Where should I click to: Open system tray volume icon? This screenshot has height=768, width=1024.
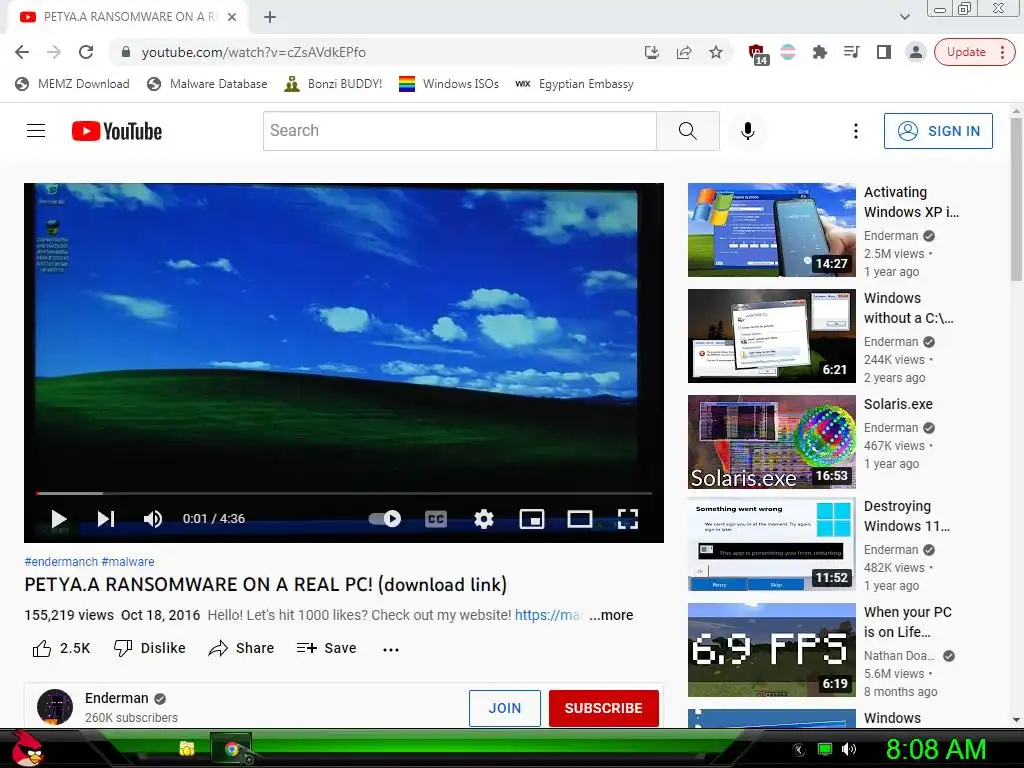click(x=848, y=749)
